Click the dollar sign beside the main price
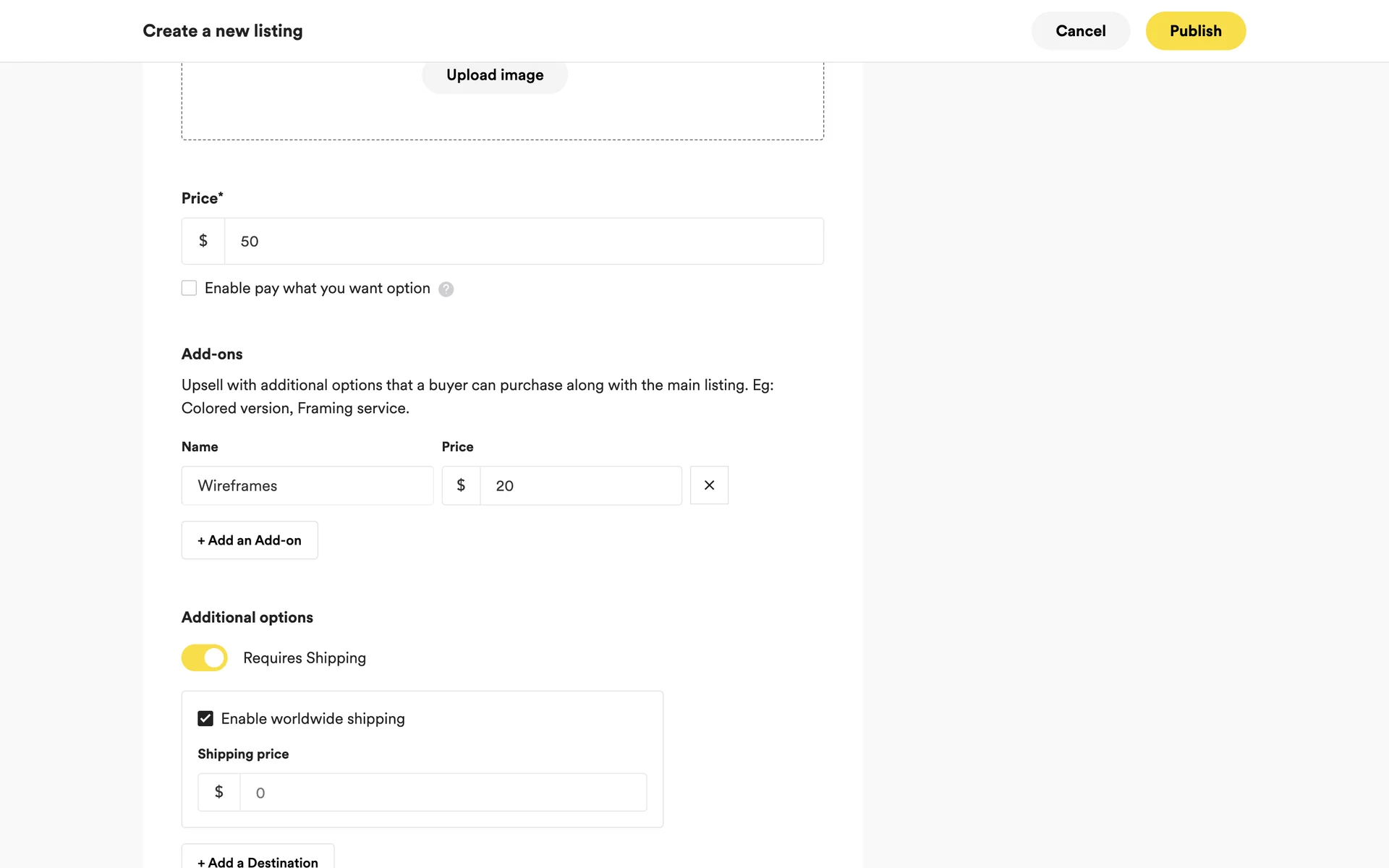 203,241
